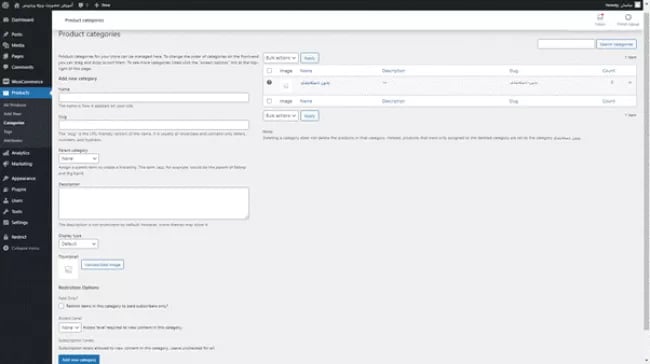The height and width of the screenshot is (364, 650).
Task: Click the Restrict lock icon in the sidebar
Action: pyautogui.click(x=6, y=237)
